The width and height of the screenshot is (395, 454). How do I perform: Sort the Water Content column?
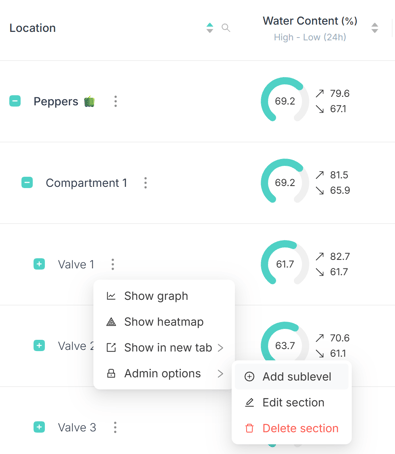point(375,28)
